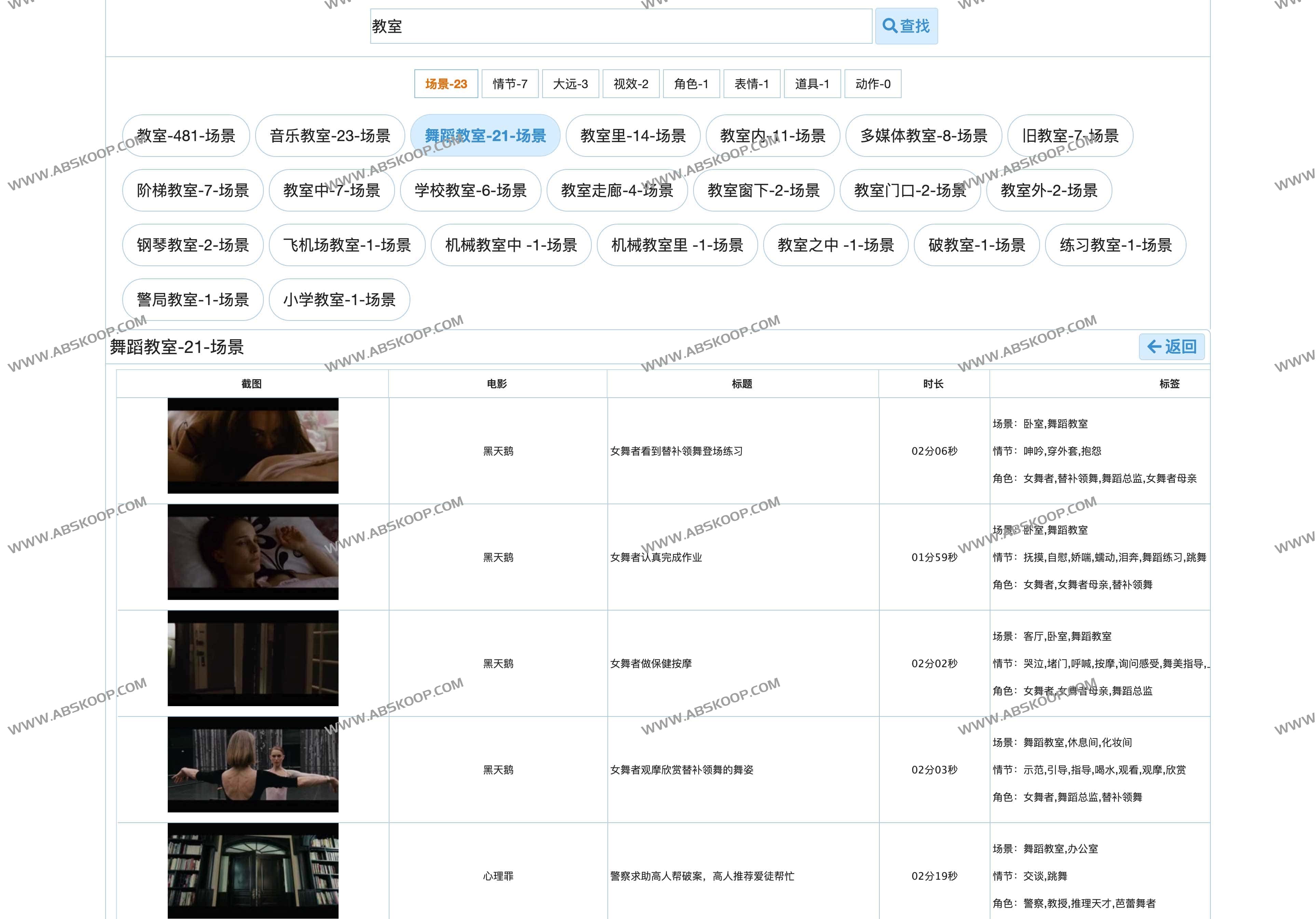Viewport: 1316px width, 919px height.
Task: Select the 角色-1 filter tab
Action: 691,84
